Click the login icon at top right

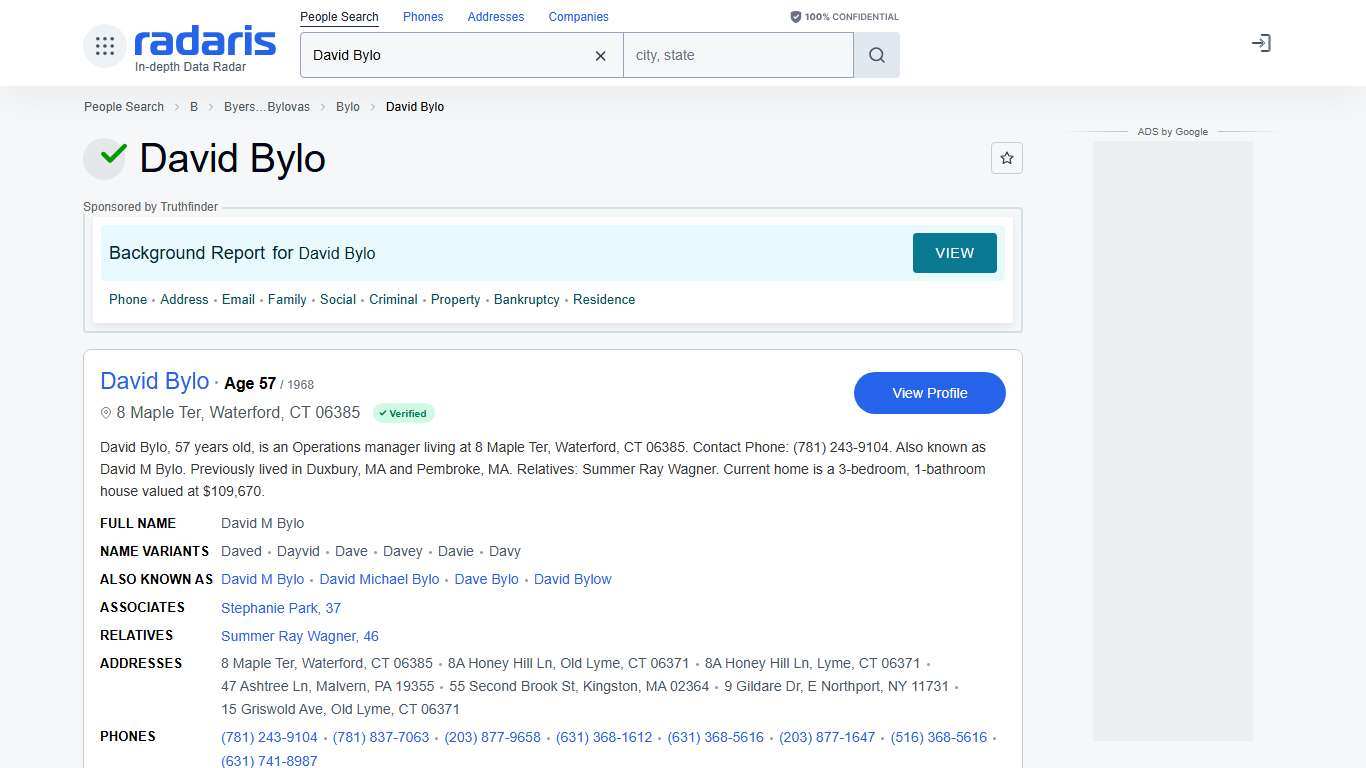(1260, 43)
